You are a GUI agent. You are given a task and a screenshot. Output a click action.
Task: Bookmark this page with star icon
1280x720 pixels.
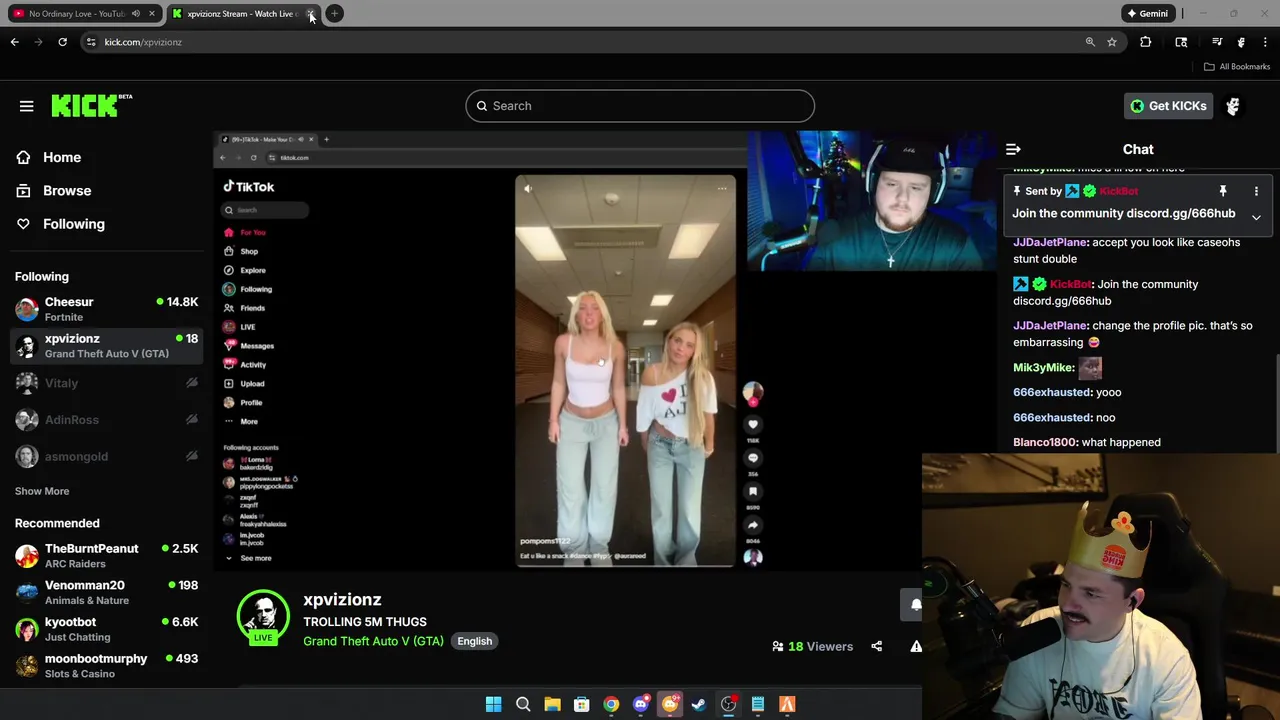tap(1112, 42)
